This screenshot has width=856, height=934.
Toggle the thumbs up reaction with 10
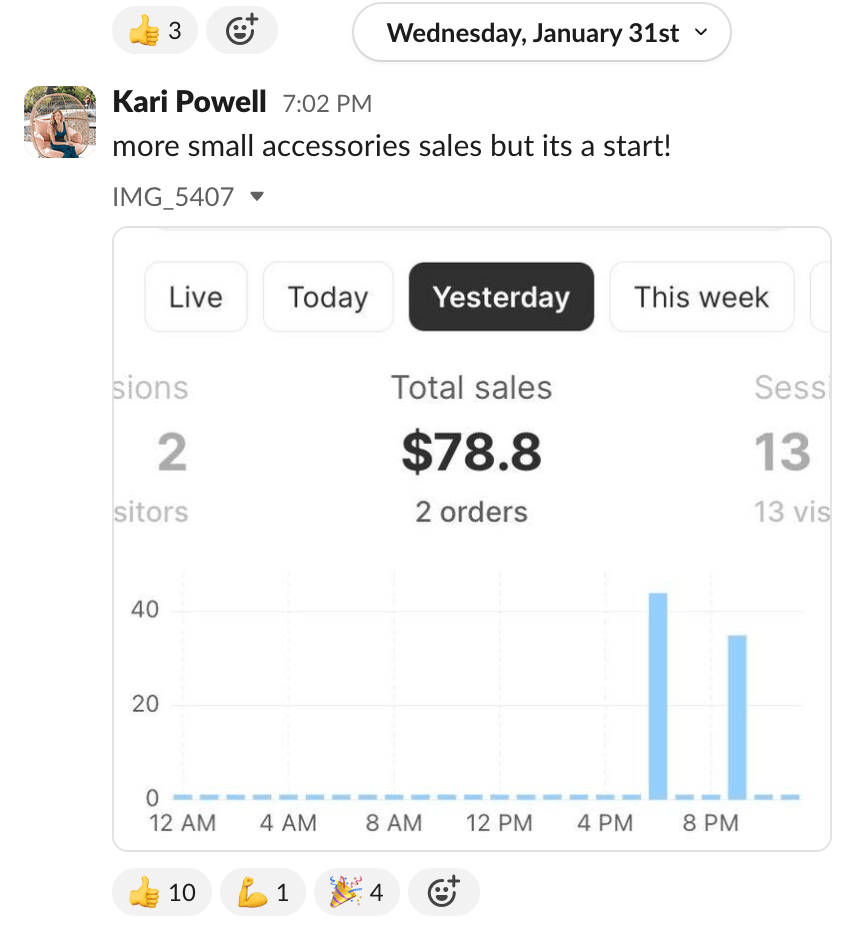(x=161, y=892)
